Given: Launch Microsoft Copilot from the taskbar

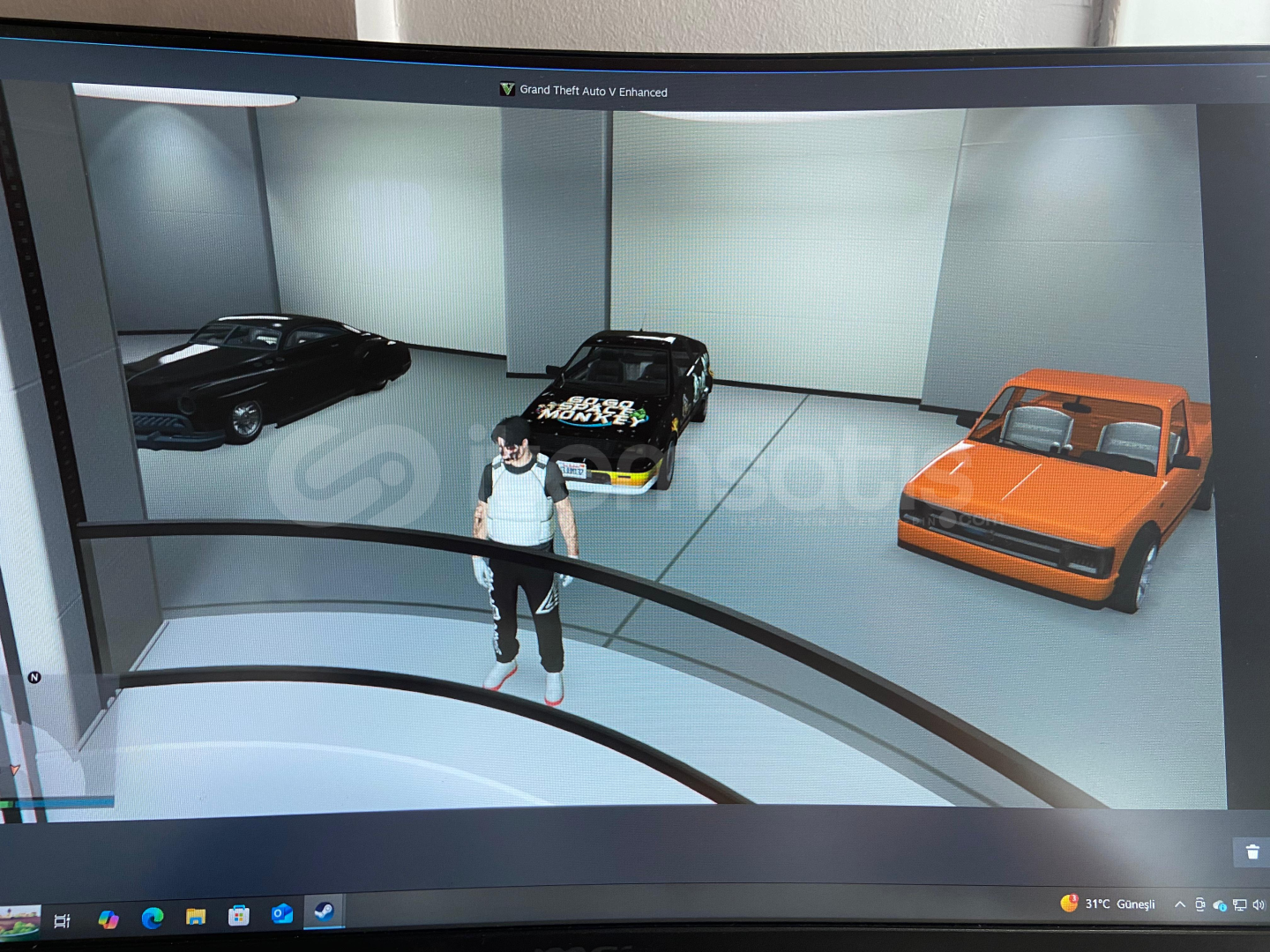Looking at the screenshot, I should click(x=108, y=919).
